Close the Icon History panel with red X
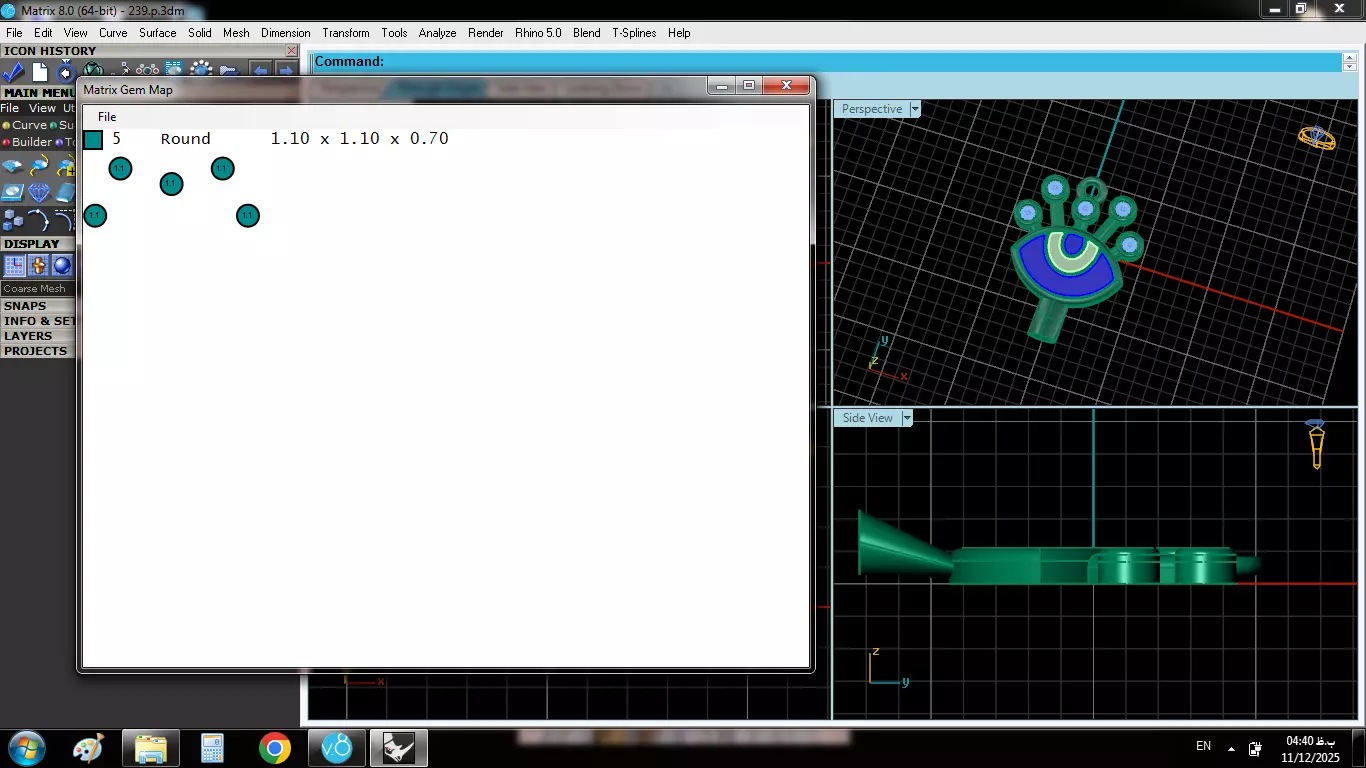 click(291, 51)
